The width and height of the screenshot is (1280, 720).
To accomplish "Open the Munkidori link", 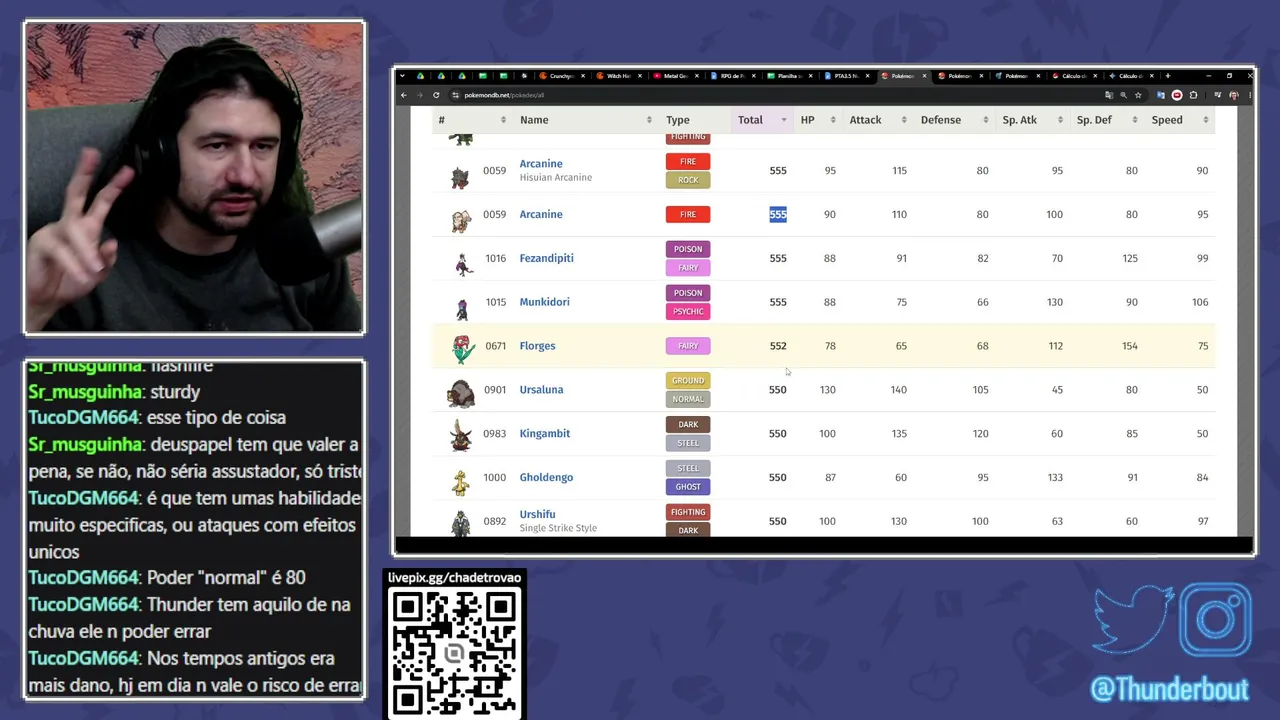I will pos(544,302).
